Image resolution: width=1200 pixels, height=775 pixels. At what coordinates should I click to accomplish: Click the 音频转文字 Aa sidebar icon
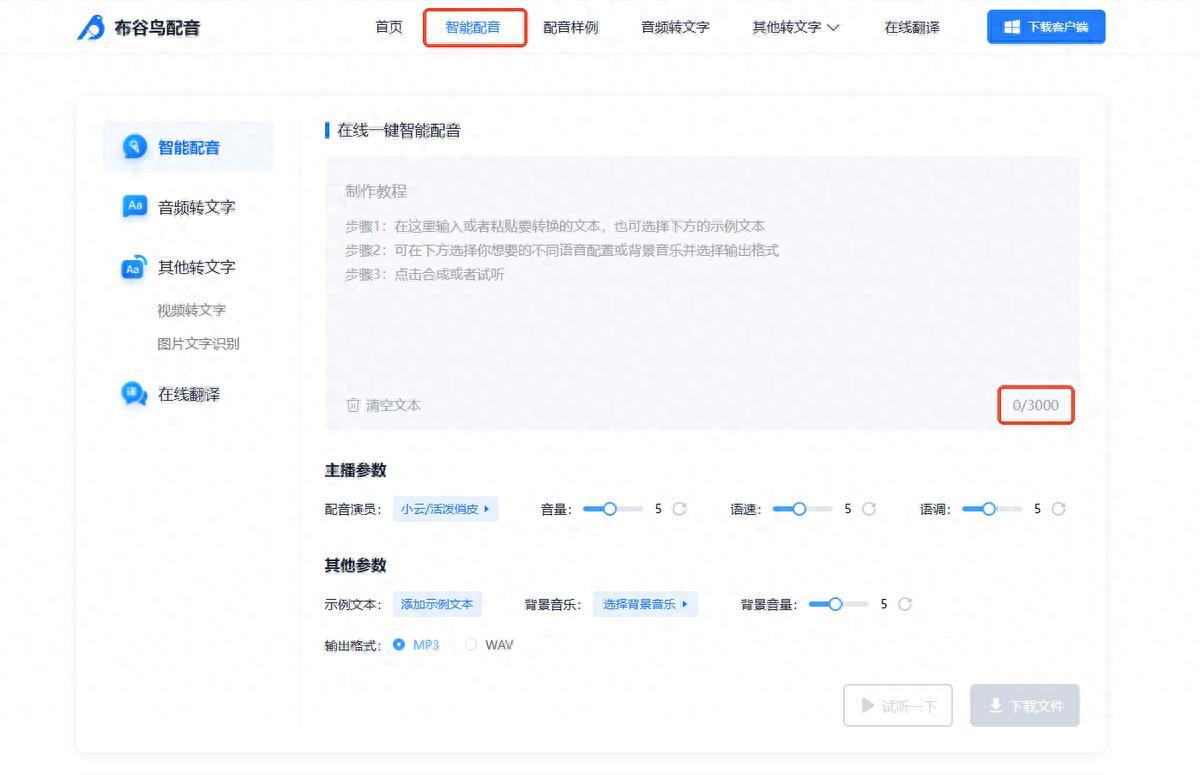tap(134, 207)
